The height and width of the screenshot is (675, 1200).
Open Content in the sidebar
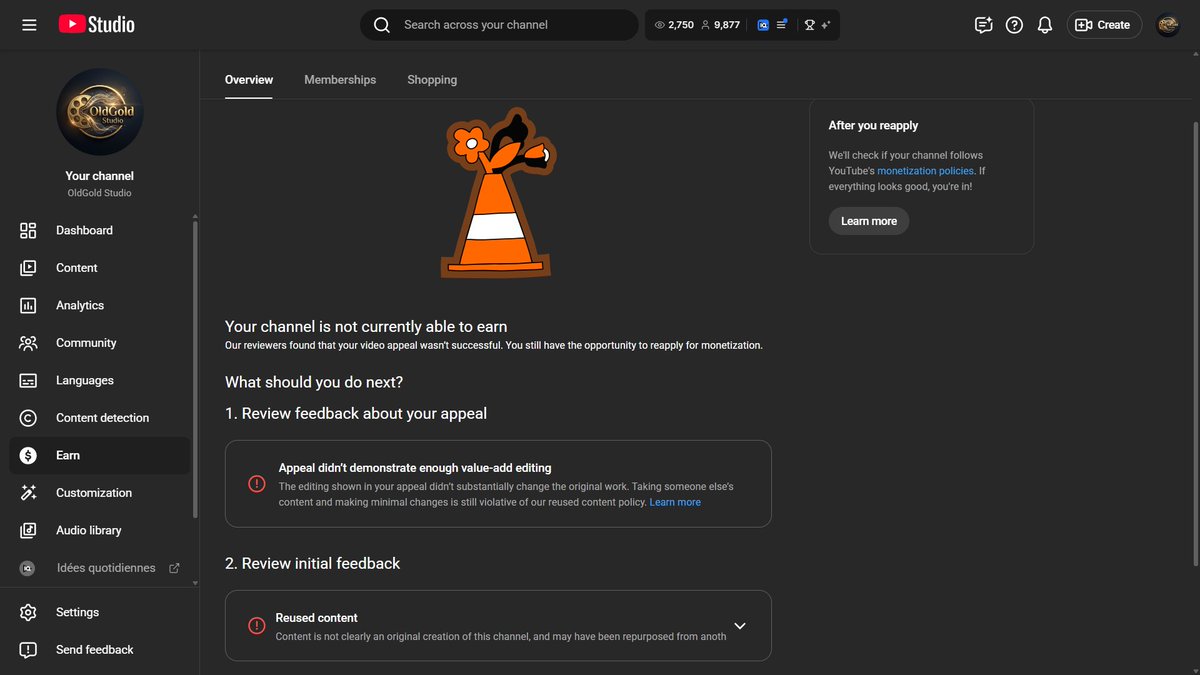click(99, 268)
